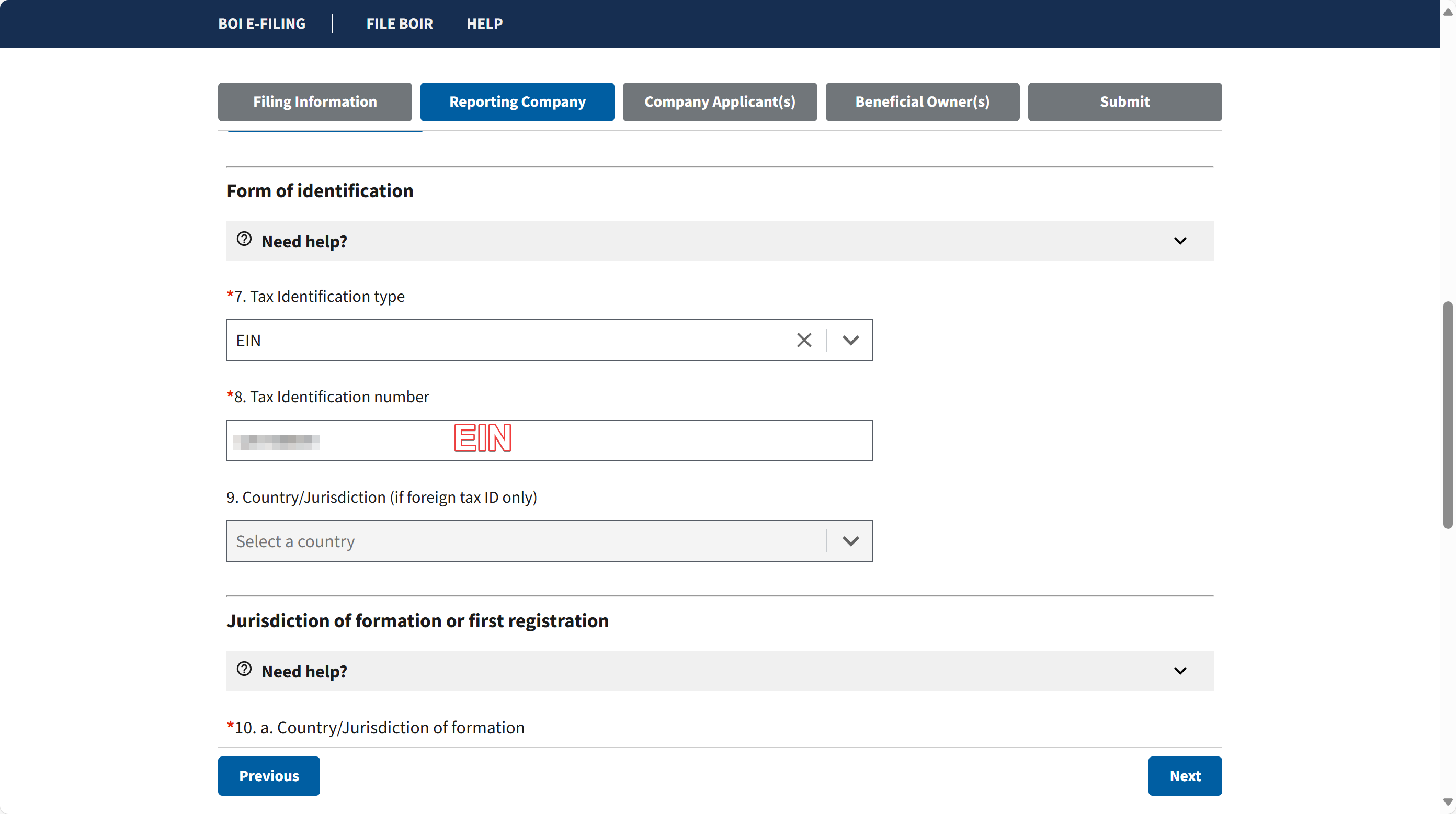The height and width of the screenshot is (814, 1456).
Task: Click the Next button
Action: [1185, 776]
